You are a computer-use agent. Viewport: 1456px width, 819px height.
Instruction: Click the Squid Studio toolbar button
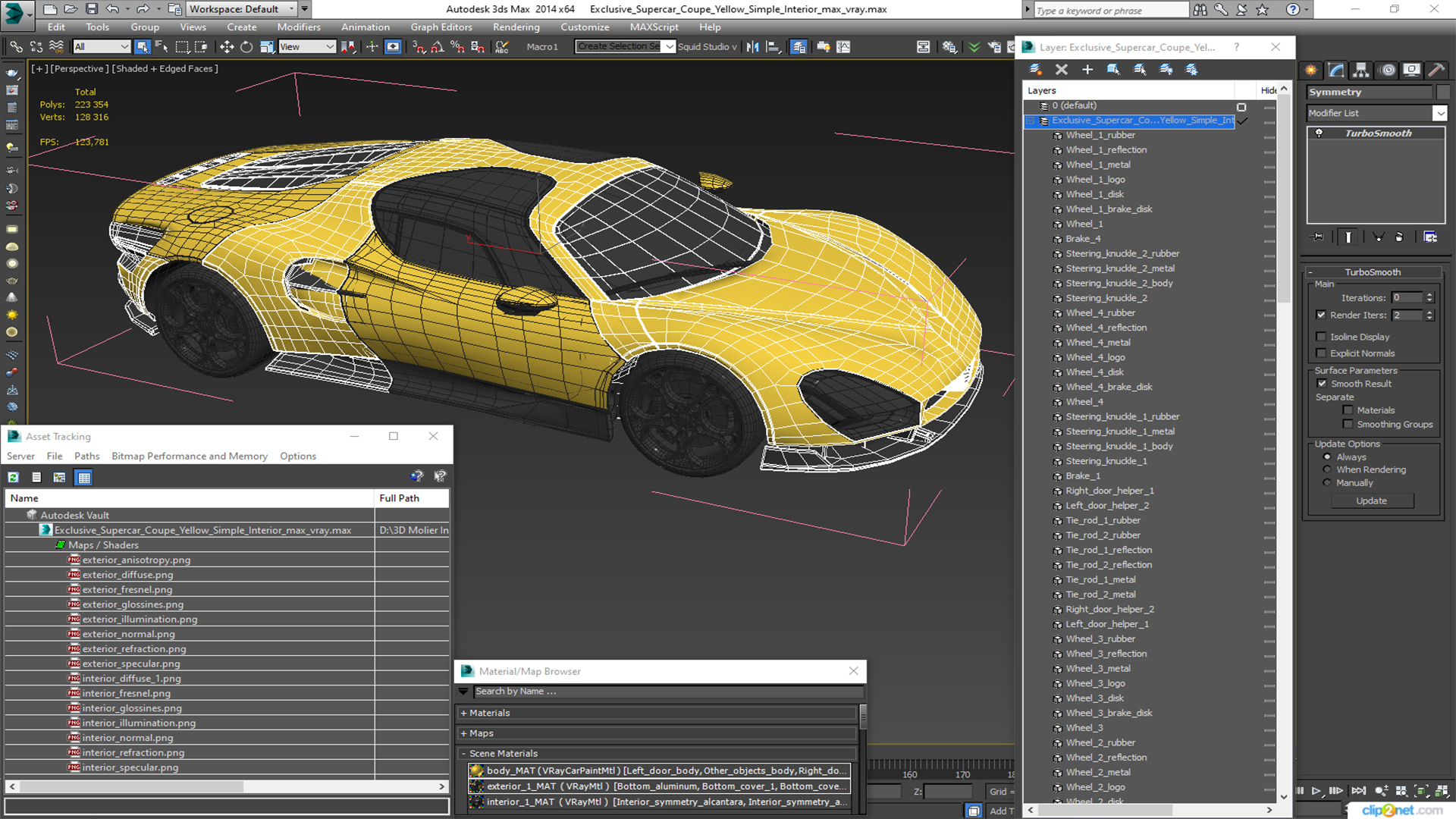point(707,47)
